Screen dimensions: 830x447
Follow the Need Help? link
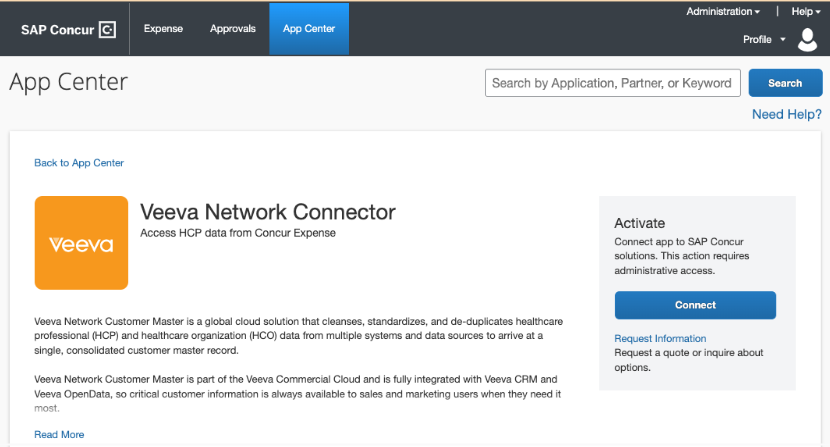pyautogui.click(x=787, y=114)
